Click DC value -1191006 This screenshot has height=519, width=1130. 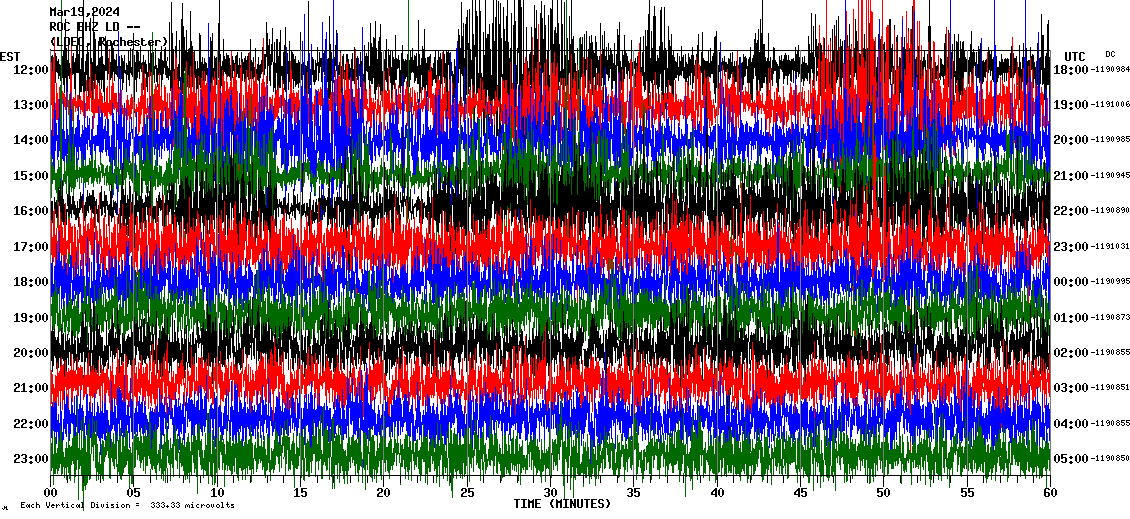1109,105
